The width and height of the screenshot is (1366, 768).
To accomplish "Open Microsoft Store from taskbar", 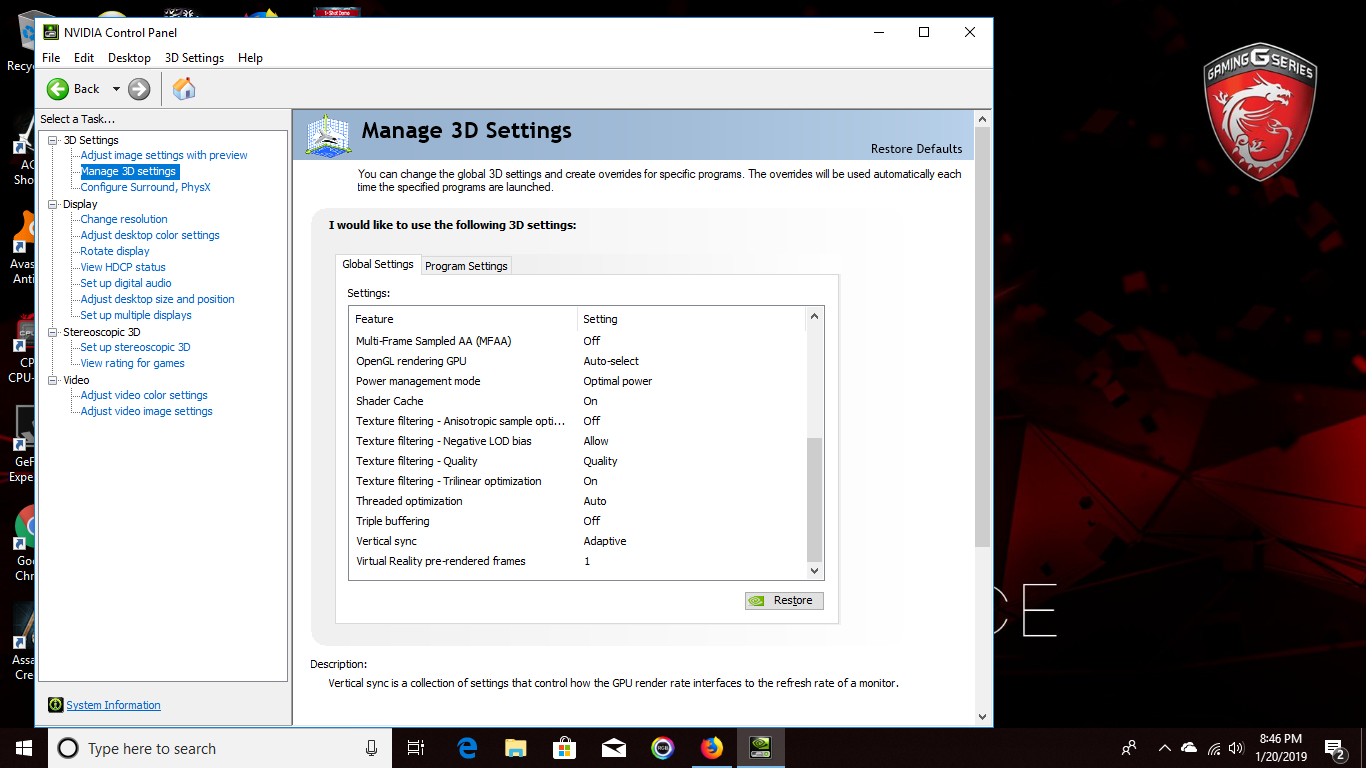I will pos(565,748).
